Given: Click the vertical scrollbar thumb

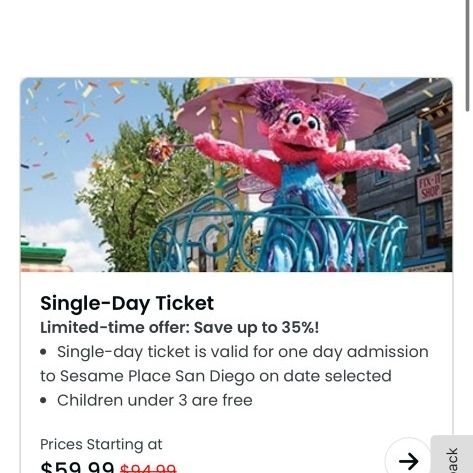Looking at the screenshot, I should click(468, 56).
